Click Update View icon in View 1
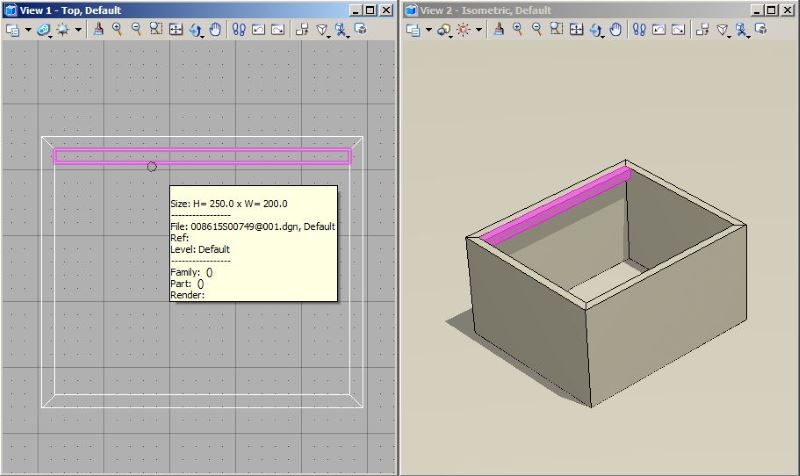This screenshot has height=476, width=800. point(98,30)
